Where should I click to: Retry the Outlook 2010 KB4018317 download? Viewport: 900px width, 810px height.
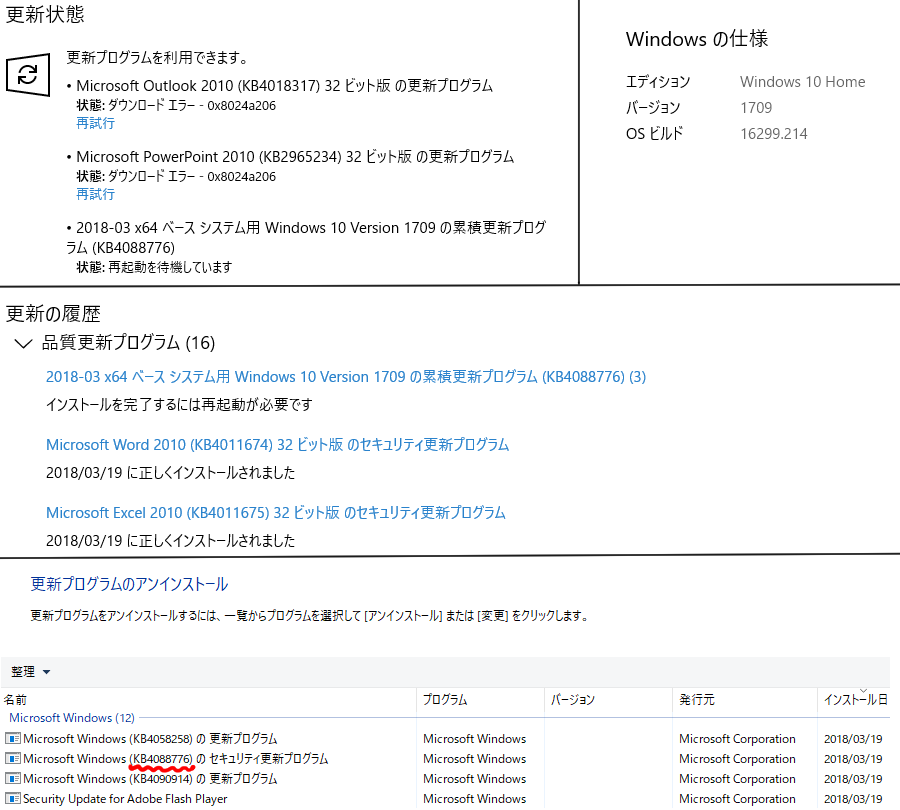95,123
